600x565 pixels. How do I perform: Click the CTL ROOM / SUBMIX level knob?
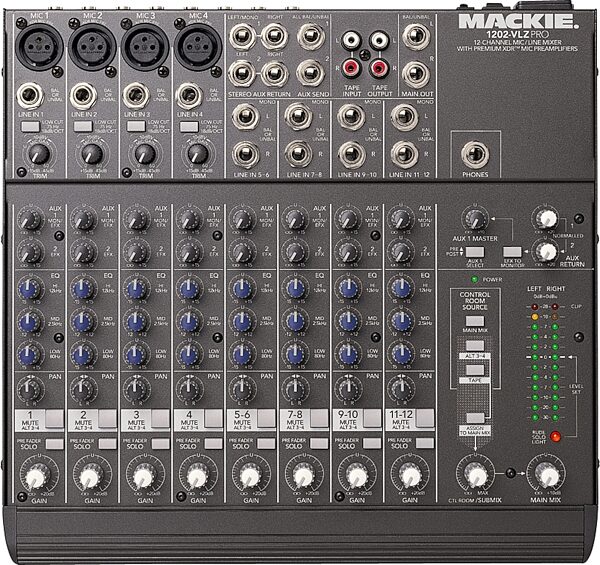[476, 475]
